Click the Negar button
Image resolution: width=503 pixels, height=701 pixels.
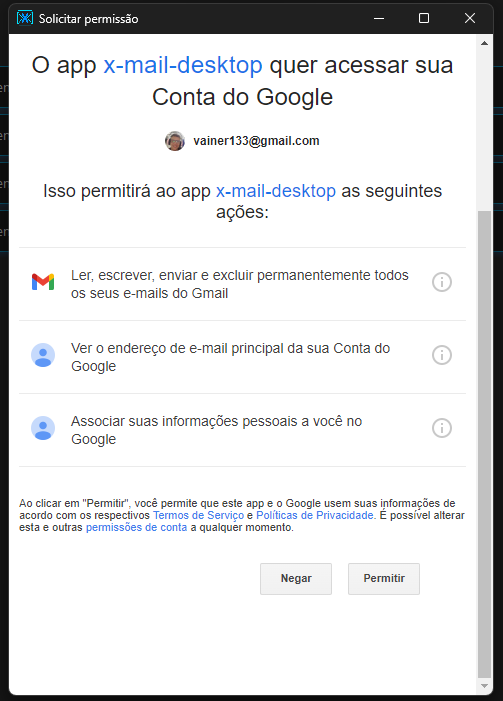click(x=296, y=579)
